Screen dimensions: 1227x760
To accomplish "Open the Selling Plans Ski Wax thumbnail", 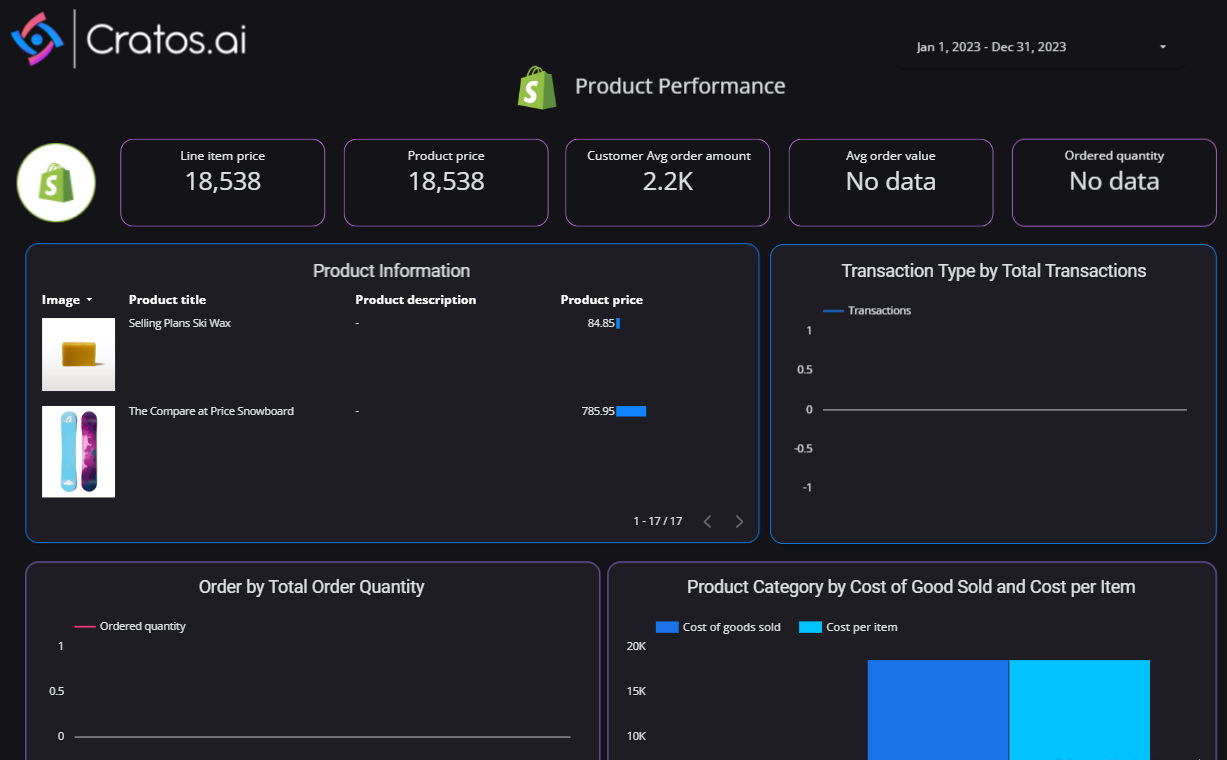I will coord(78,354).
